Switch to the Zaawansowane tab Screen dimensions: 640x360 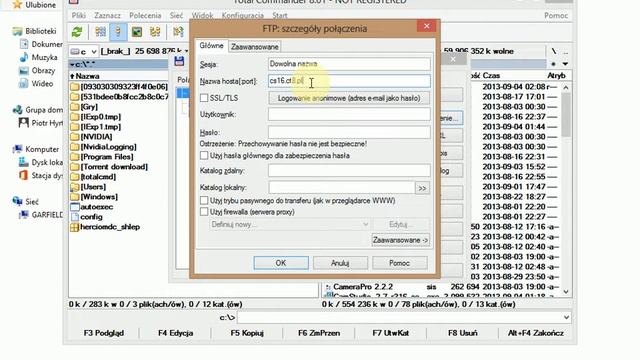255,47
